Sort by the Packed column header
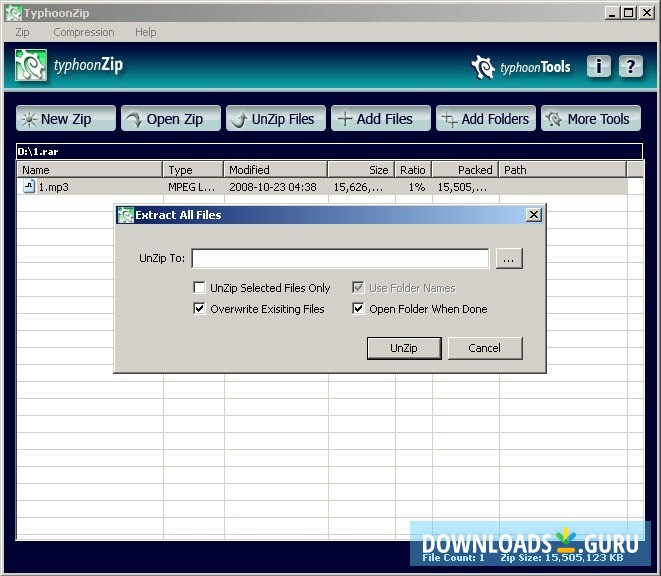The image size is (661, 576). [x=465, y=170]
